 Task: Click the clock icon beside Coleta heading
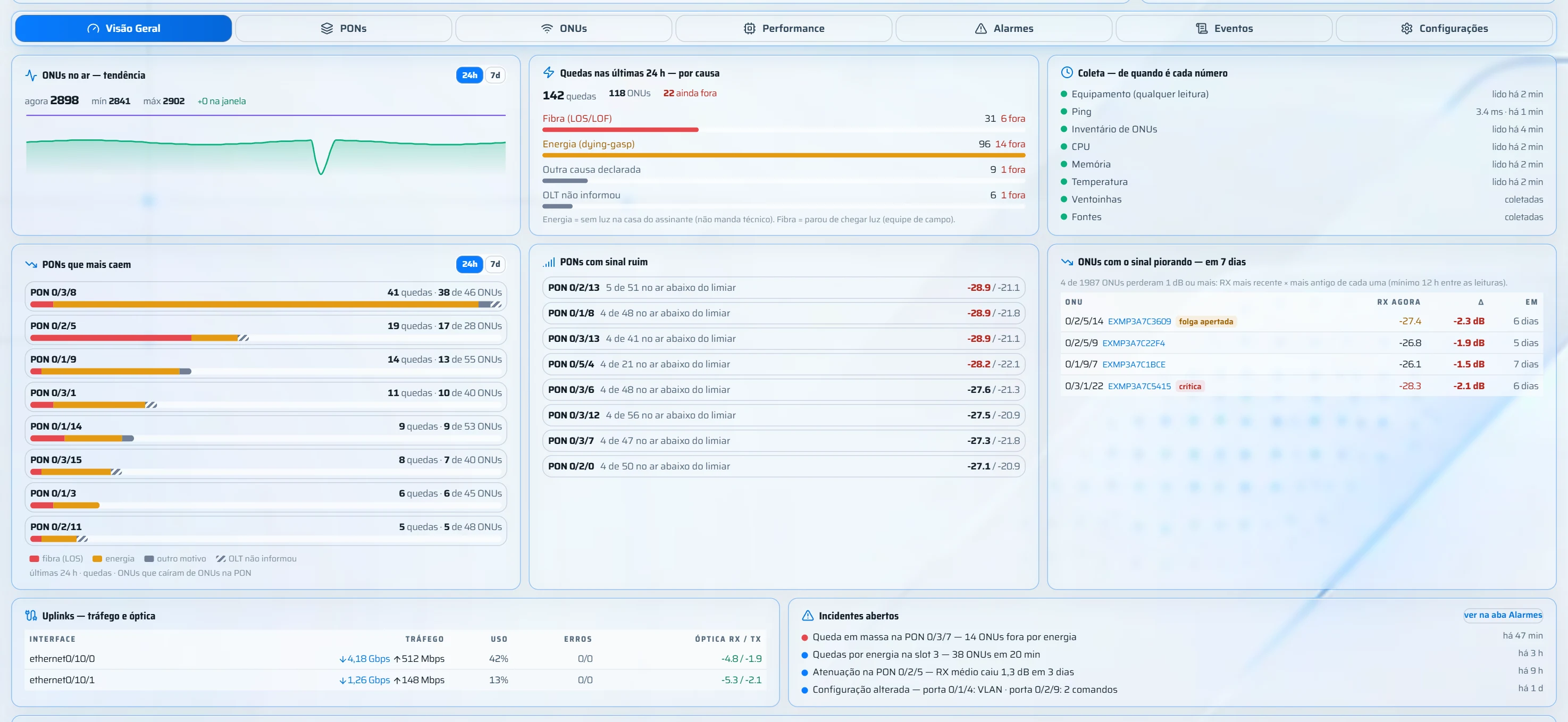point(1067,73)
